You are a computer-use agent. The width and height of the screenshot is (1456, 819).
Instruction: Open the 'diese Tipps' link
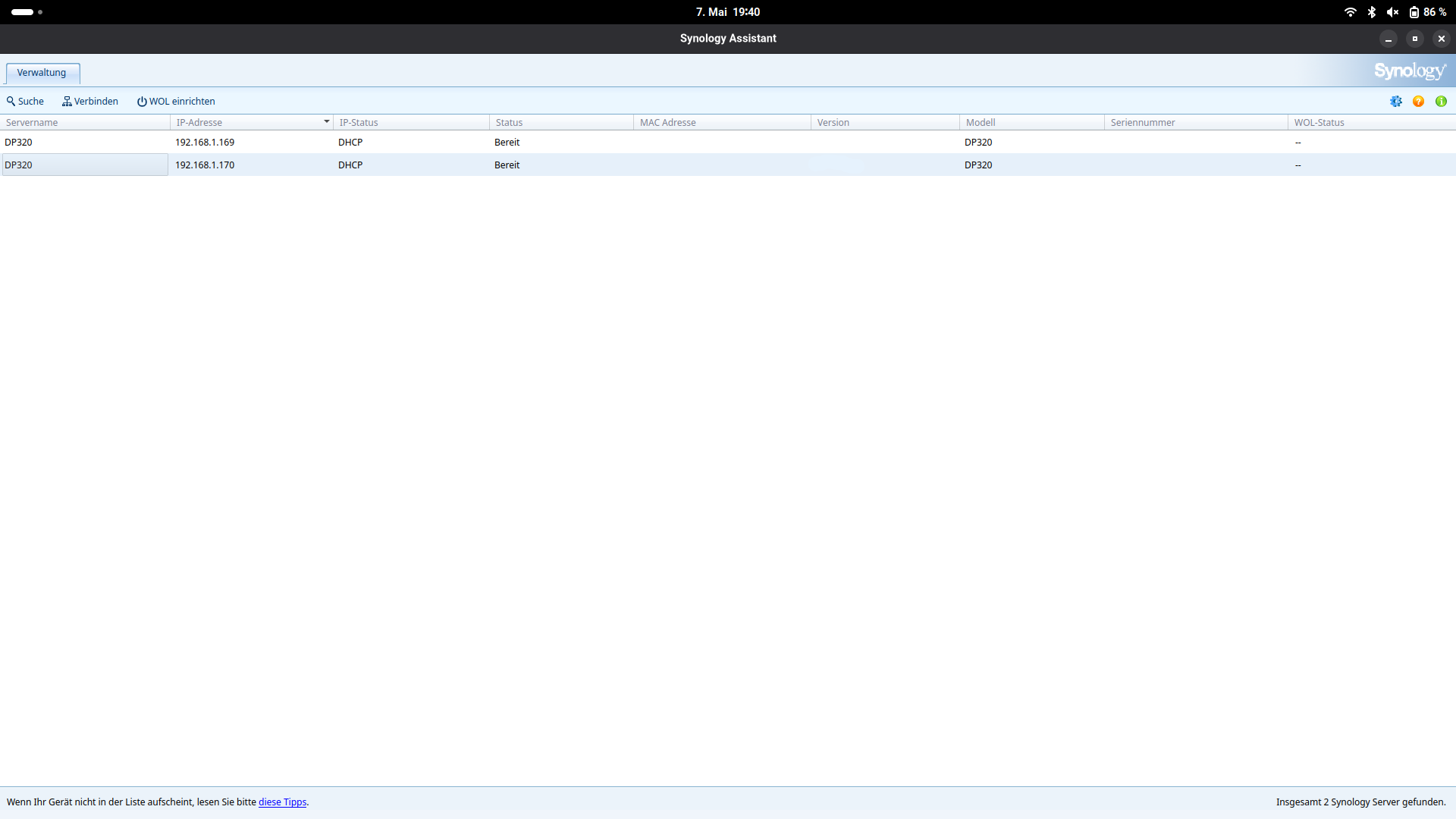click(x=282, y=802)
